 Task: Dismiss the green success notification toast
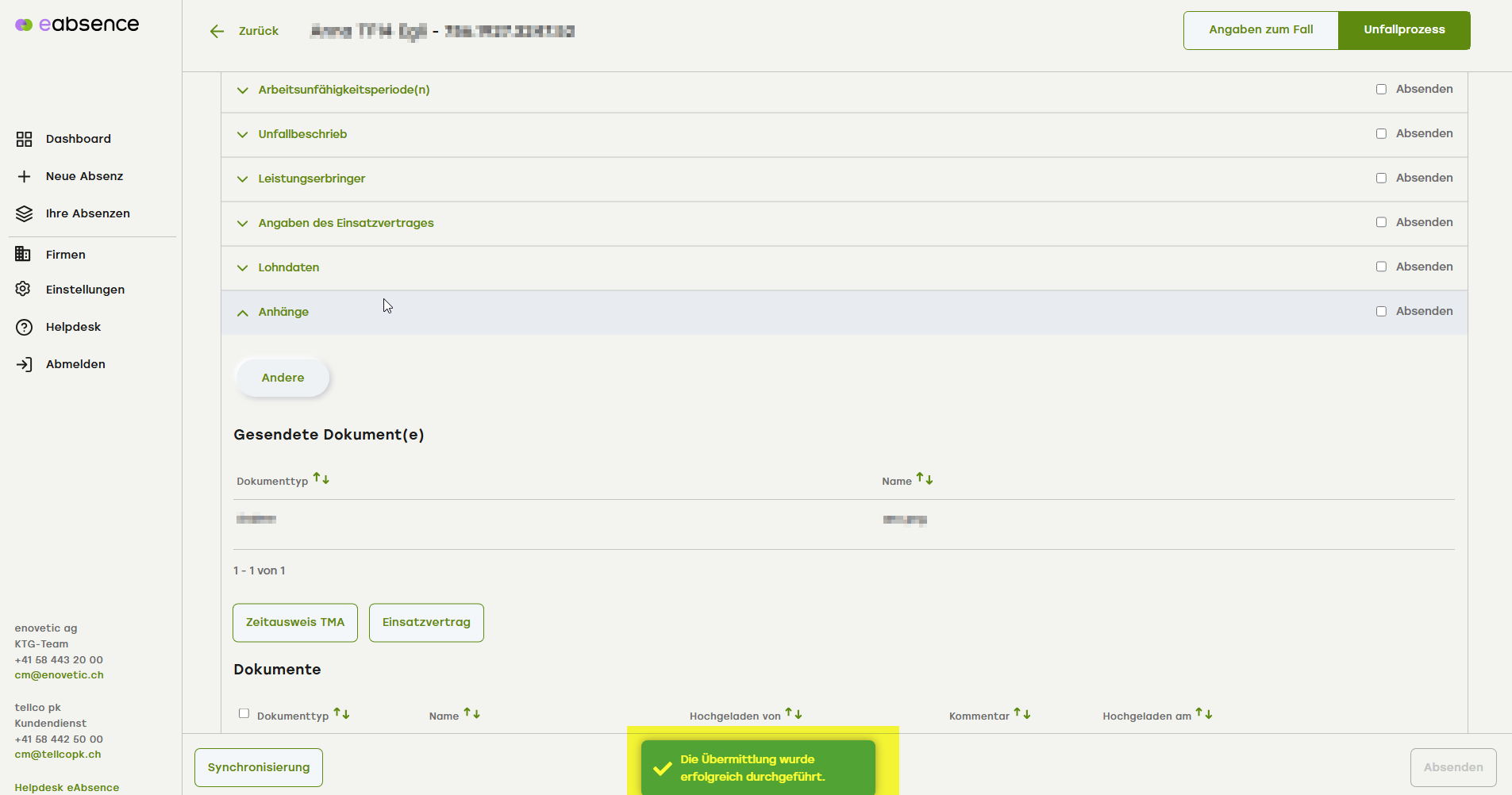click(x=758, y=767)
